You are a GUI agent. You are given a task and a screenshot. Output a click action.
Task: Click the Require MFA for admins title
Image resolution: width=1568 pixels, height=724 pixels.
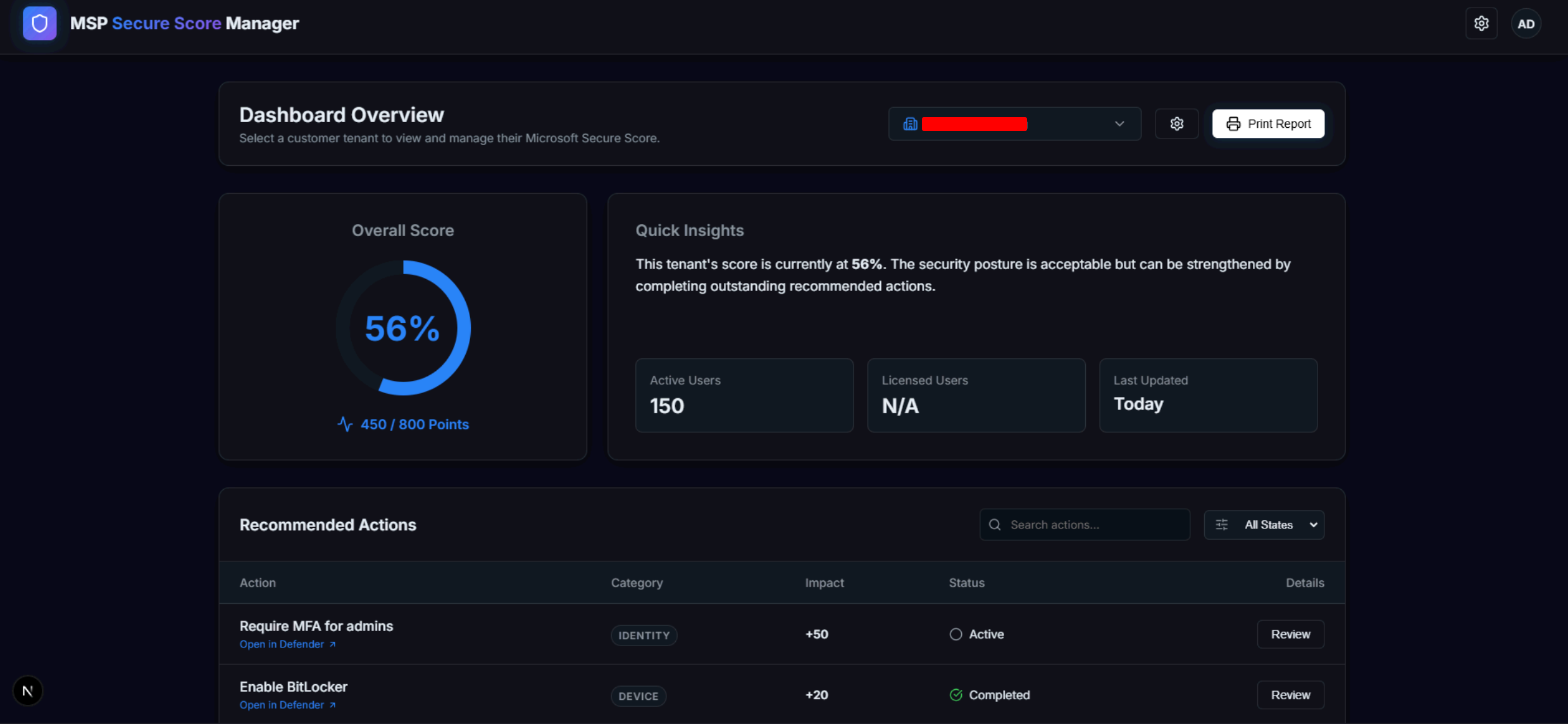click(x=316, y=626)
